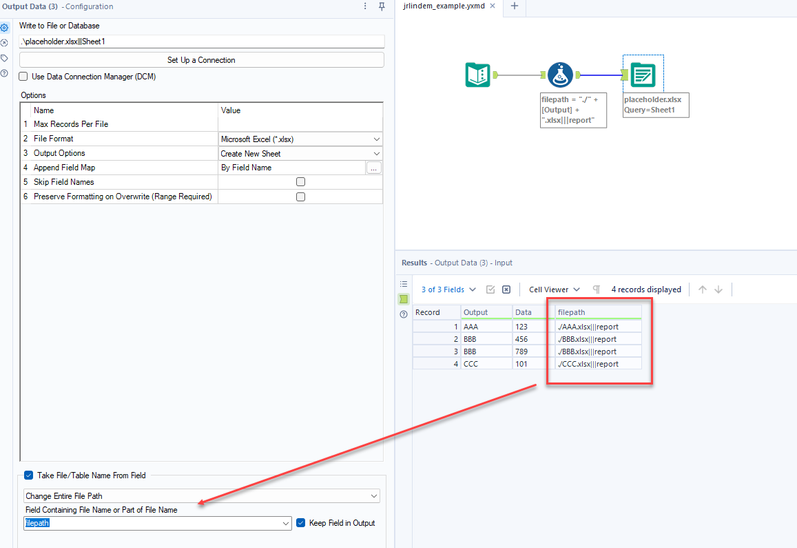Enable Use Data Connection Manager (DCM)
Image resolution: width=797 pixels, height=548 pixels.
click(x=23, y=76)
